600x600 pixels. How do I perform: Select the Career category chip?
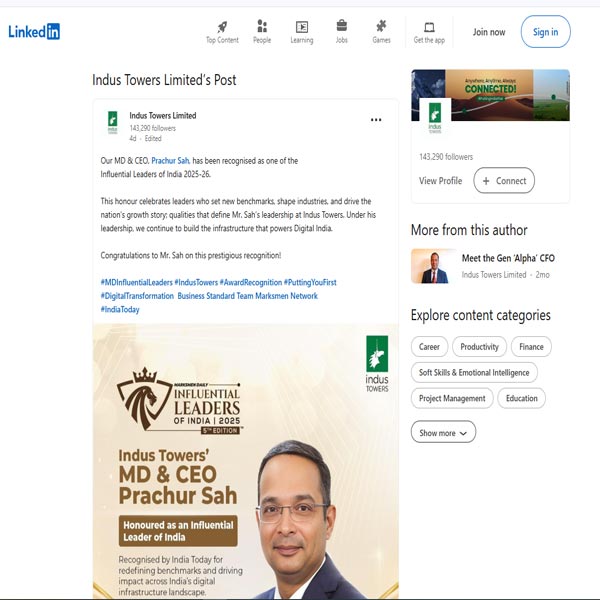coord(429,347)
